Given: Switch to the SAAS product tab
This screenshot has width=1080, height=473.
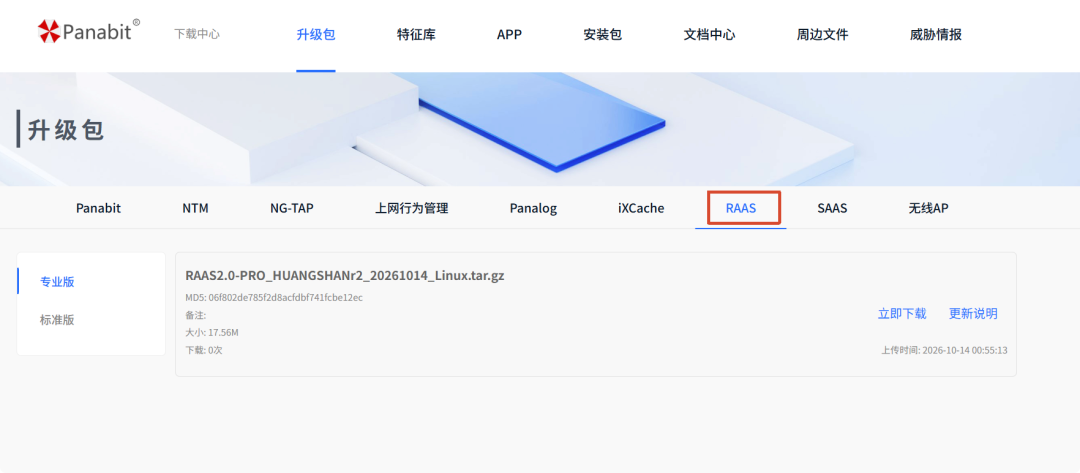Looking at the screenshot, I should pos(832,208).
